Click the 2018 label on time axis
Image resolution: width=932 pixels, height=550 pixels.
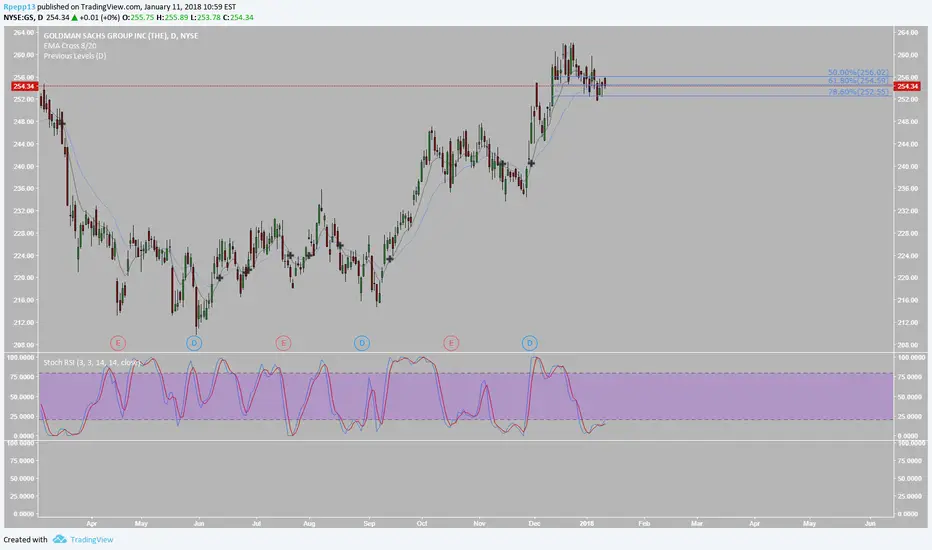587,523
